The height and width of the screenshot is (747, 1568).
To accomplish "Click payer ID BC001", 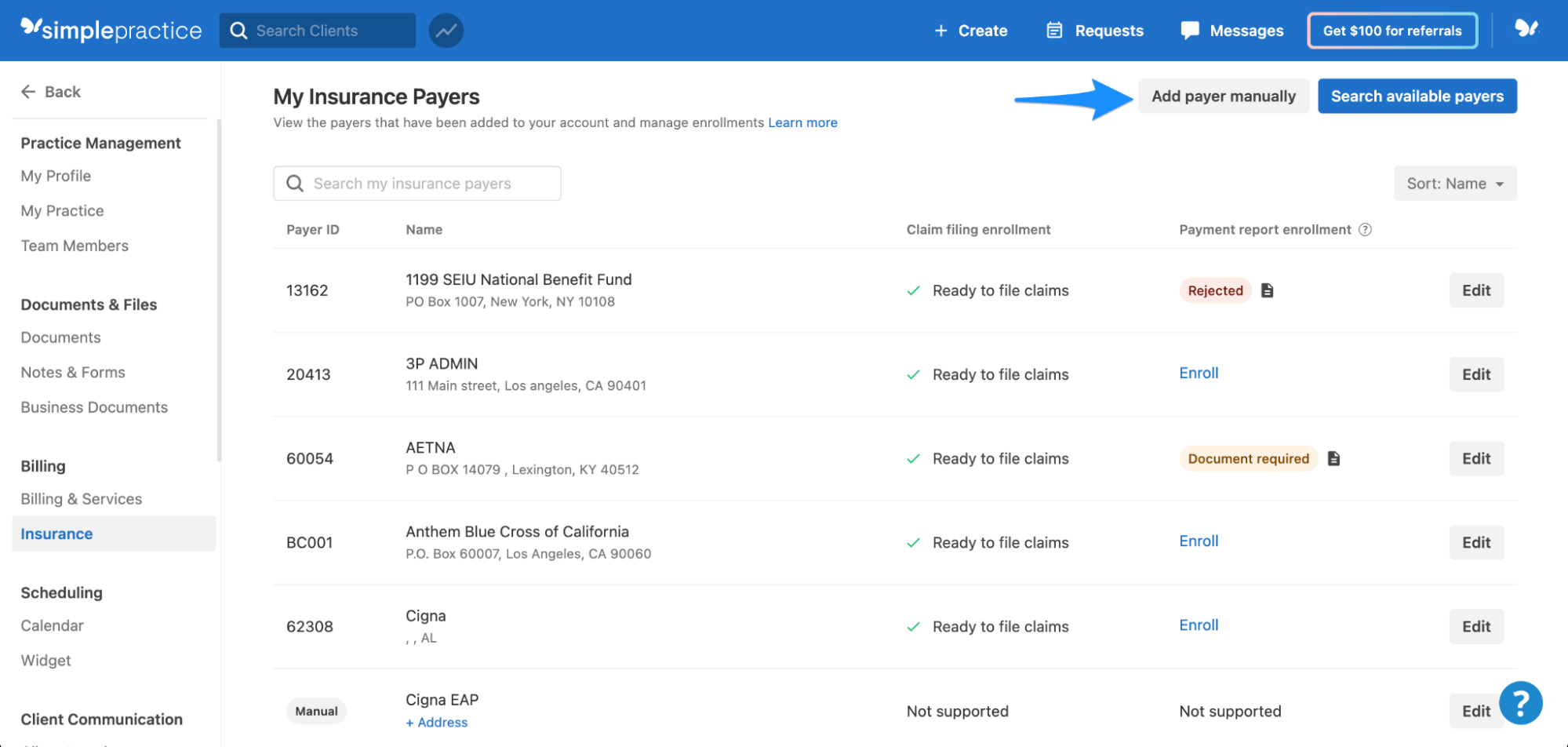I will (309, 542).
